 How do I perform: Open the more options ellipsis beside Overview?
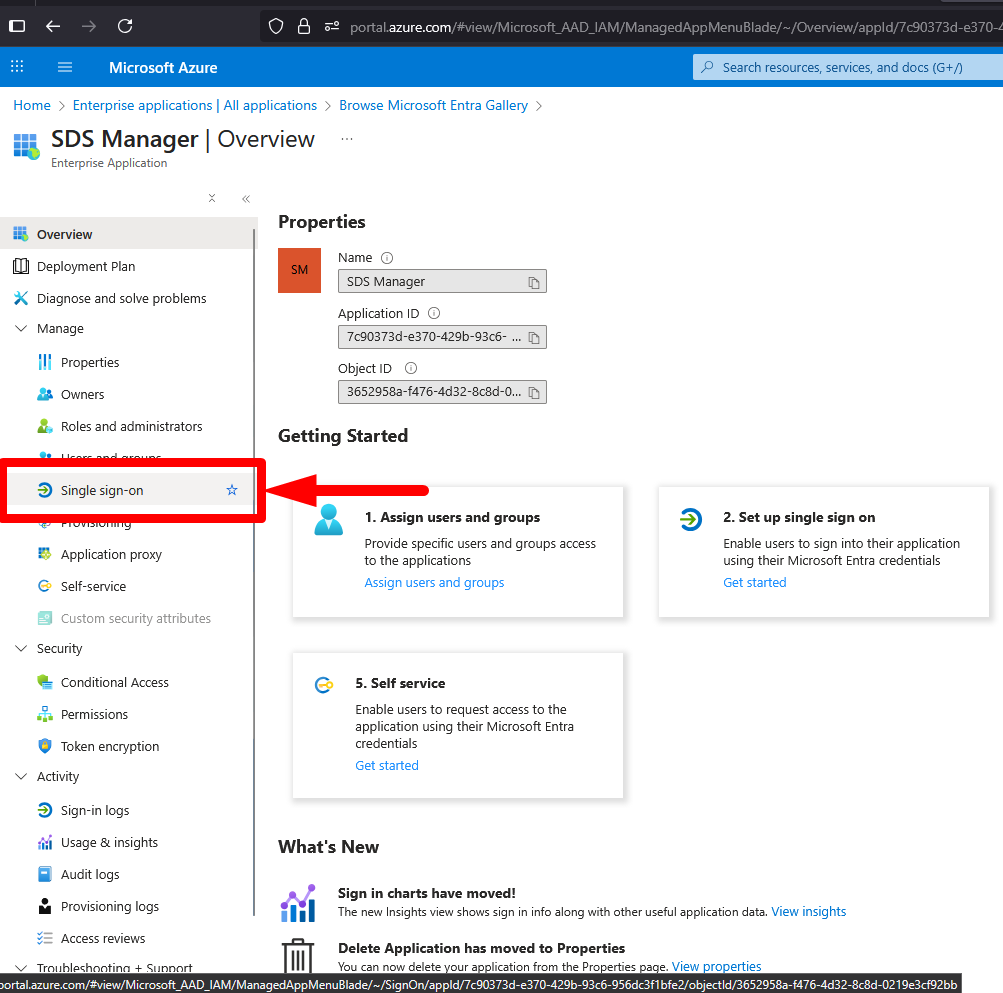347,139
